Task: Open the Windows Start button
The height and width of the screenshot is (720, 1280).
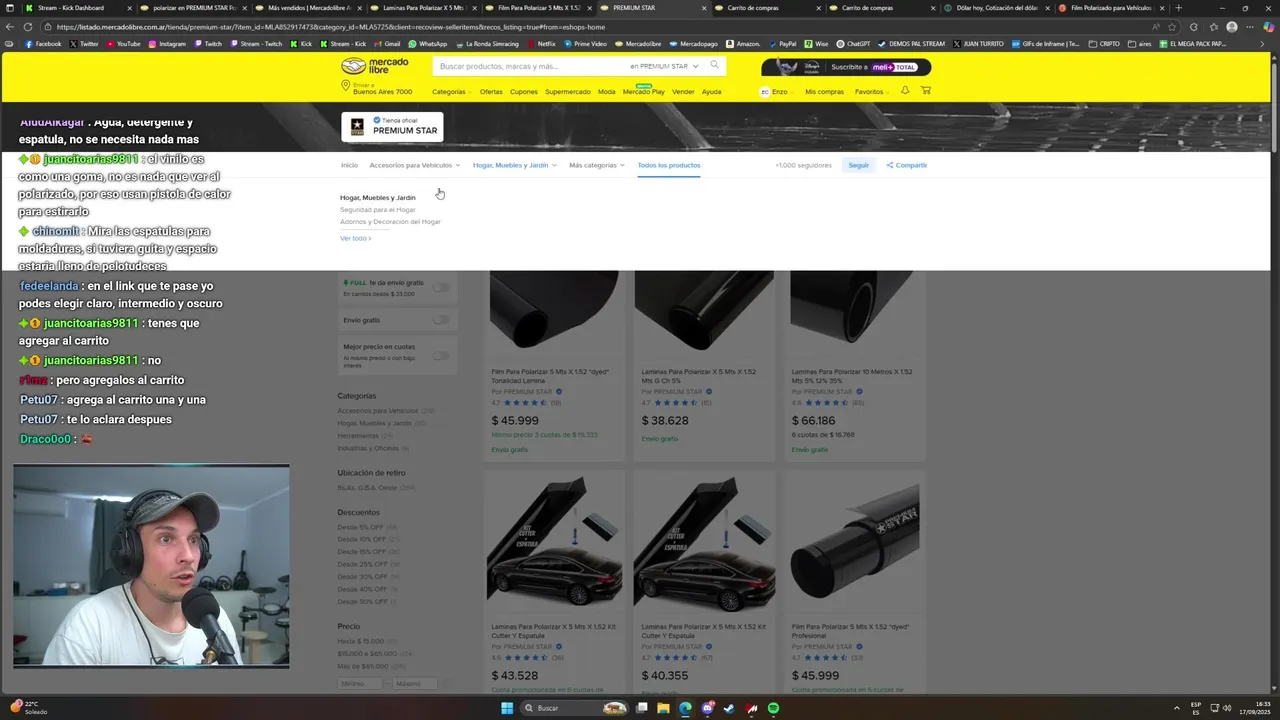Action: [x=507, y=708]
